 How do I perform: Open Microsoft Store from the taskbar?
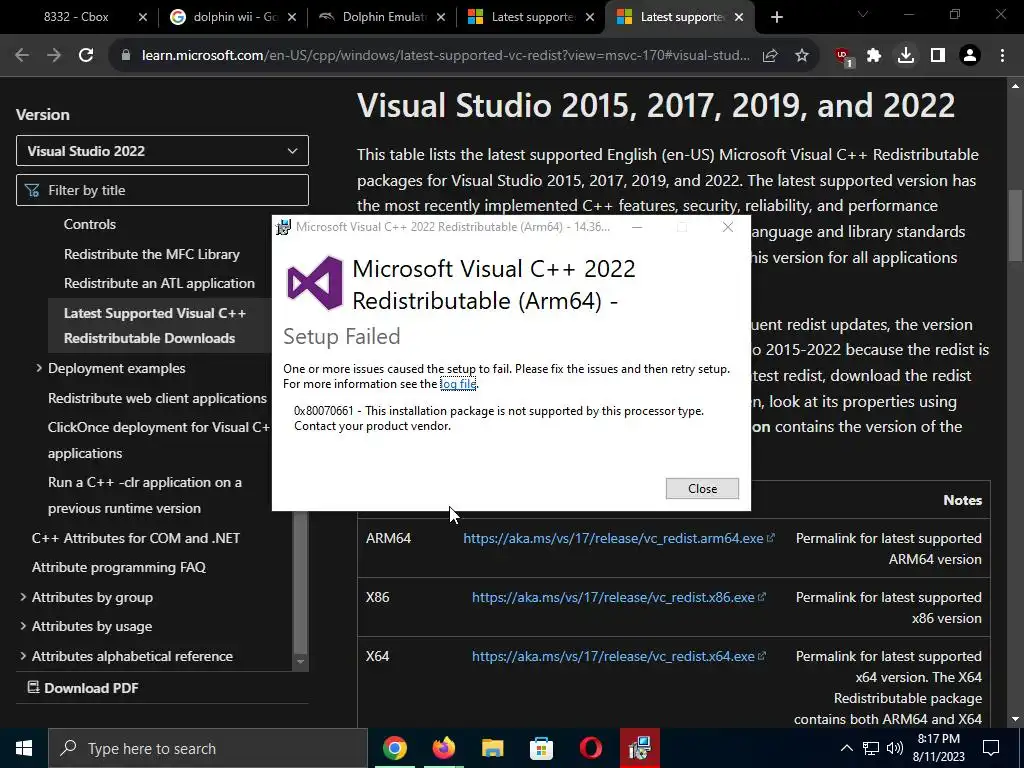(x=541, y=748)
